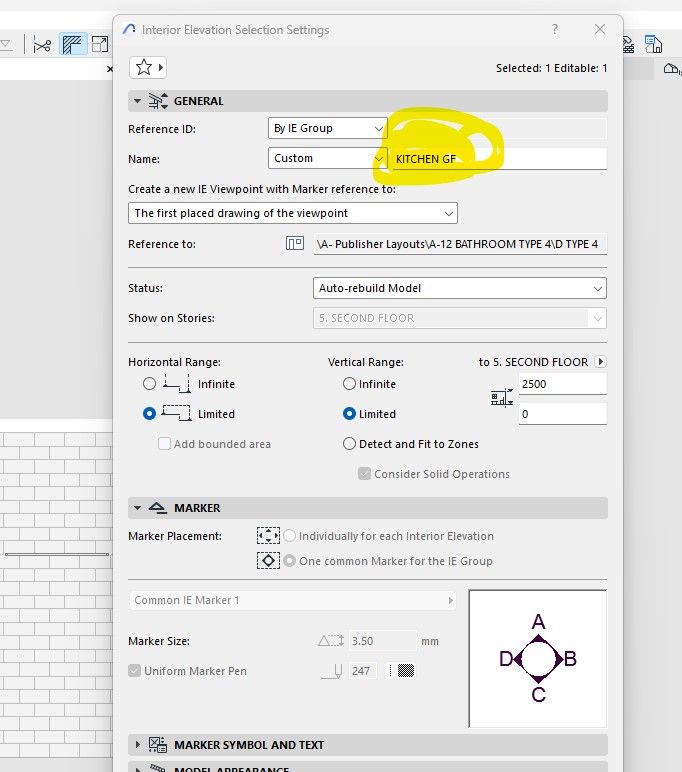This screenshot has height=772, width=682.
Task: Open the Status Auto-rebuild Model dropdown
Action: pos(459,288)
